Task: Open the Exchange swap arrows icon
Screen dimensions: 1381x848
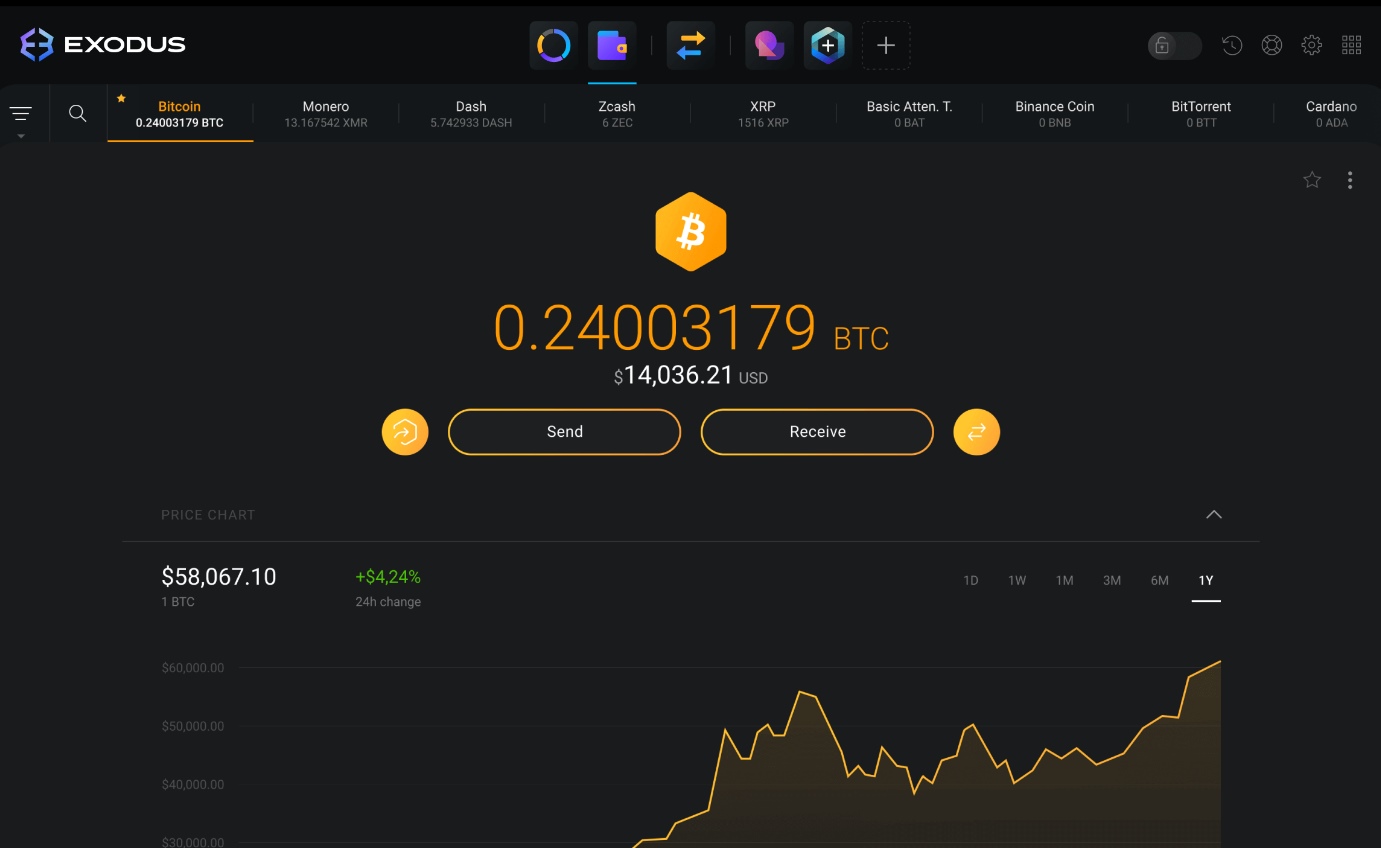Action: [690, 44]
